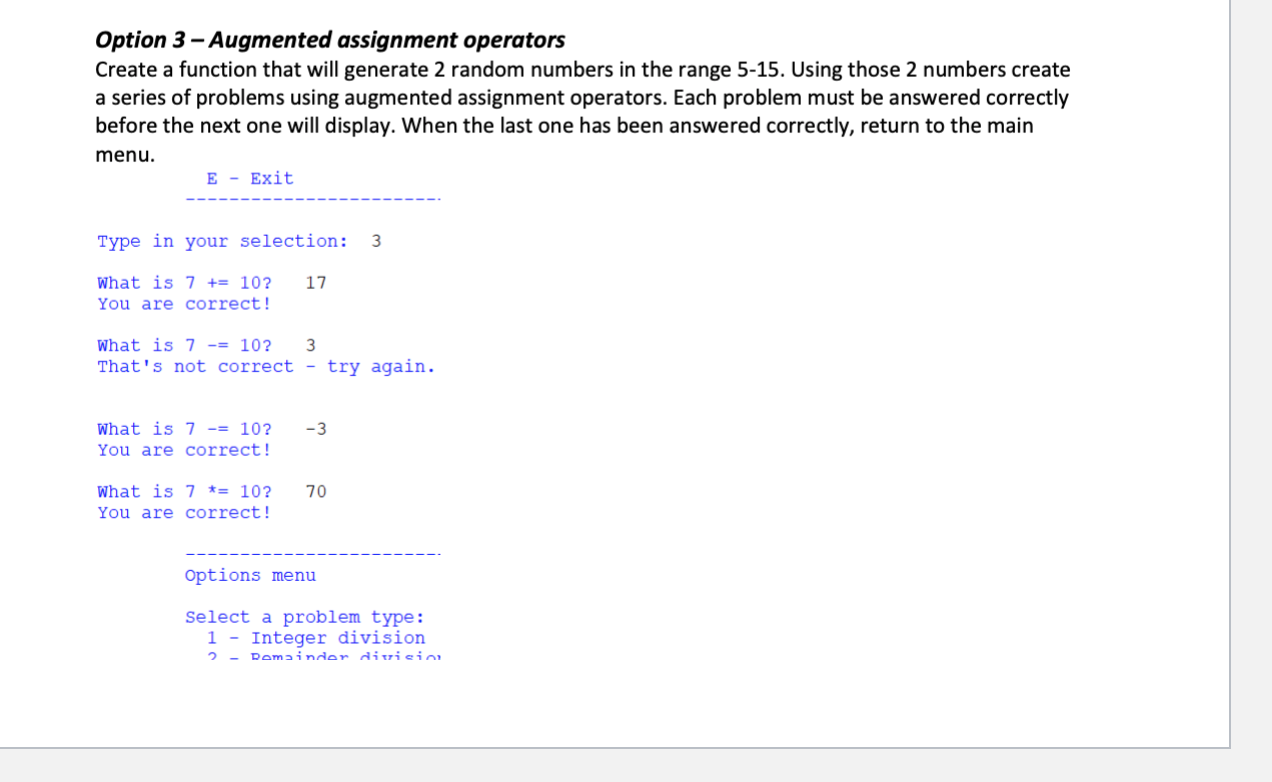Image resolution: width=1272 pixels, height=782 pixels.
Task: Select the incorrect answer "3"
Action: coord(310,345)
